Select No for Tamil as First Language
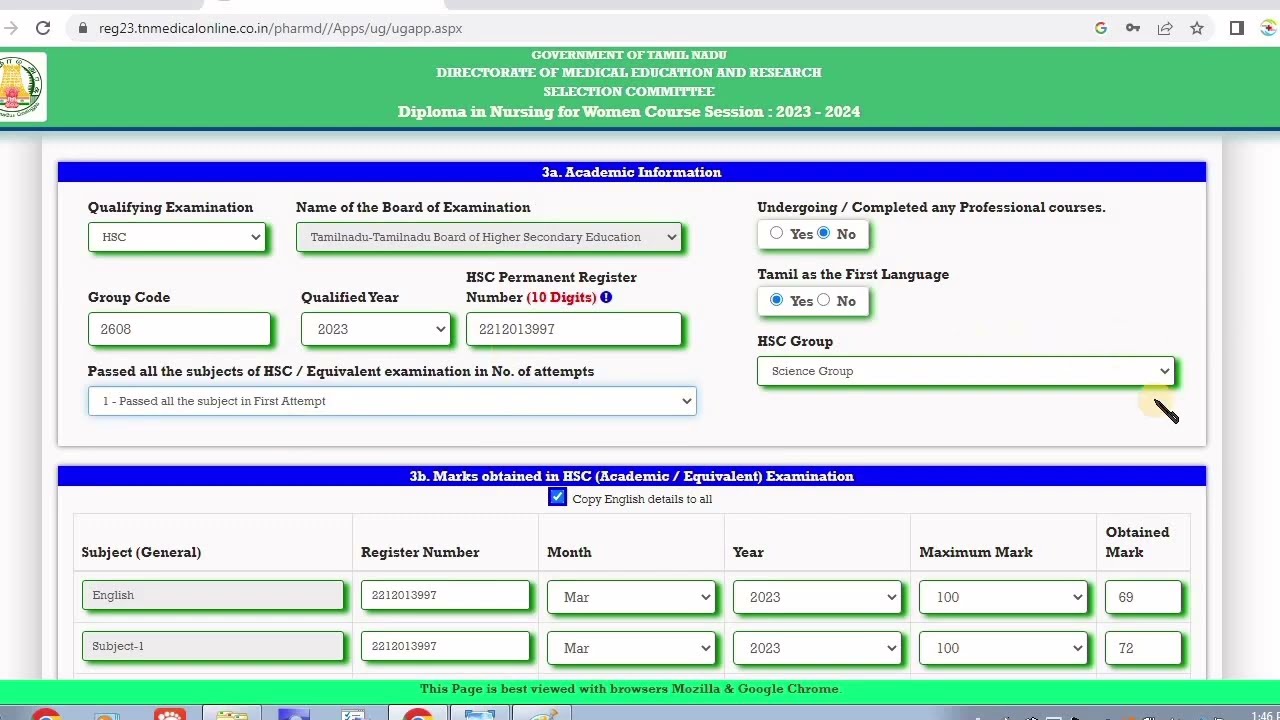The image size is (1280, 720). [823, 300]
